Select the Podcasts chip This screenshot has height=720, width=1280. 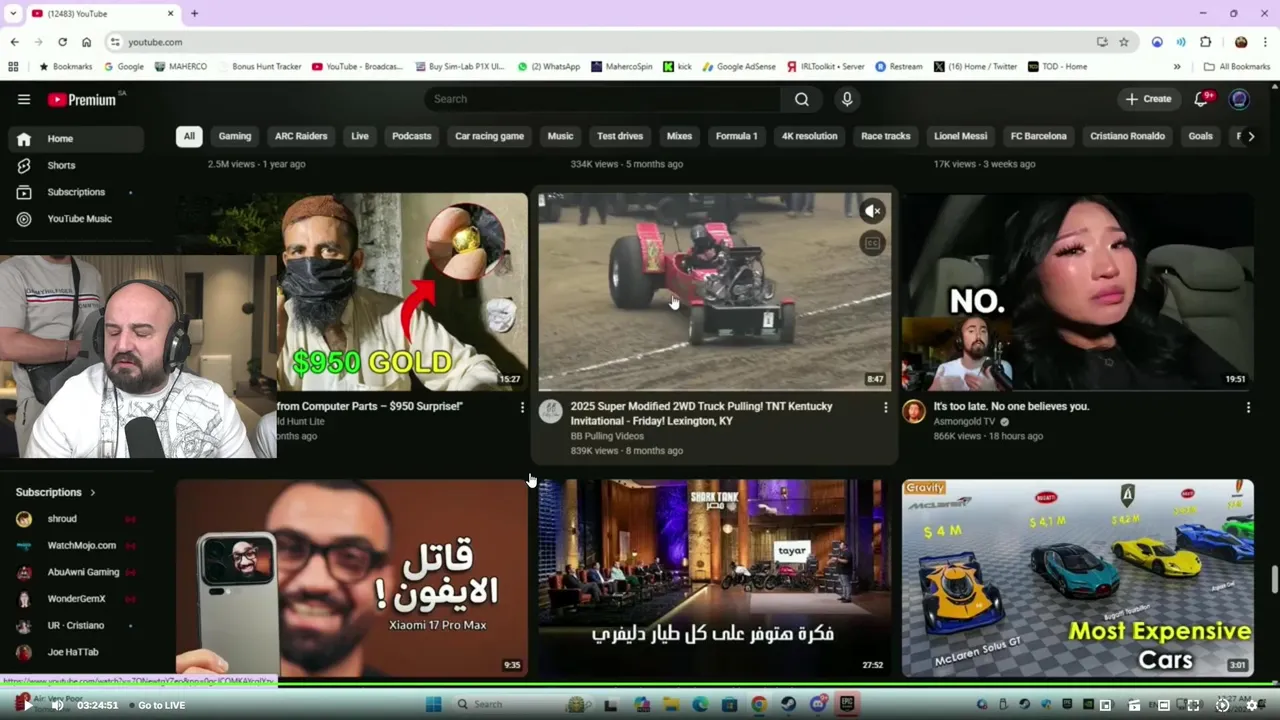pos(412,136)
